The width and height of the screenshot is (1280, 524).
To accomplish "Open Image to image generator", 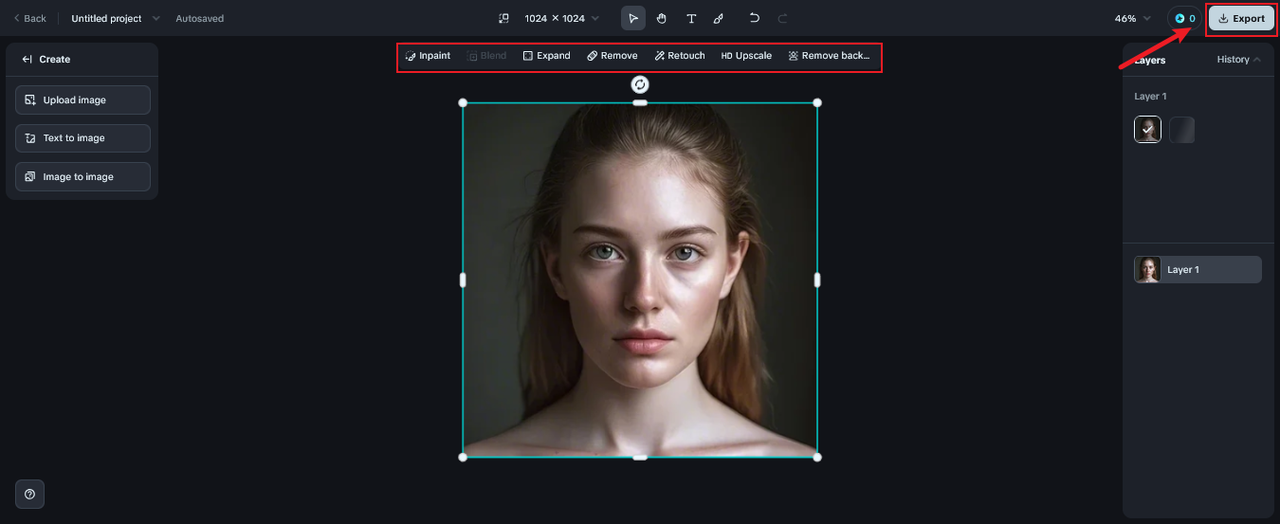I will click(x=83, y=177).
